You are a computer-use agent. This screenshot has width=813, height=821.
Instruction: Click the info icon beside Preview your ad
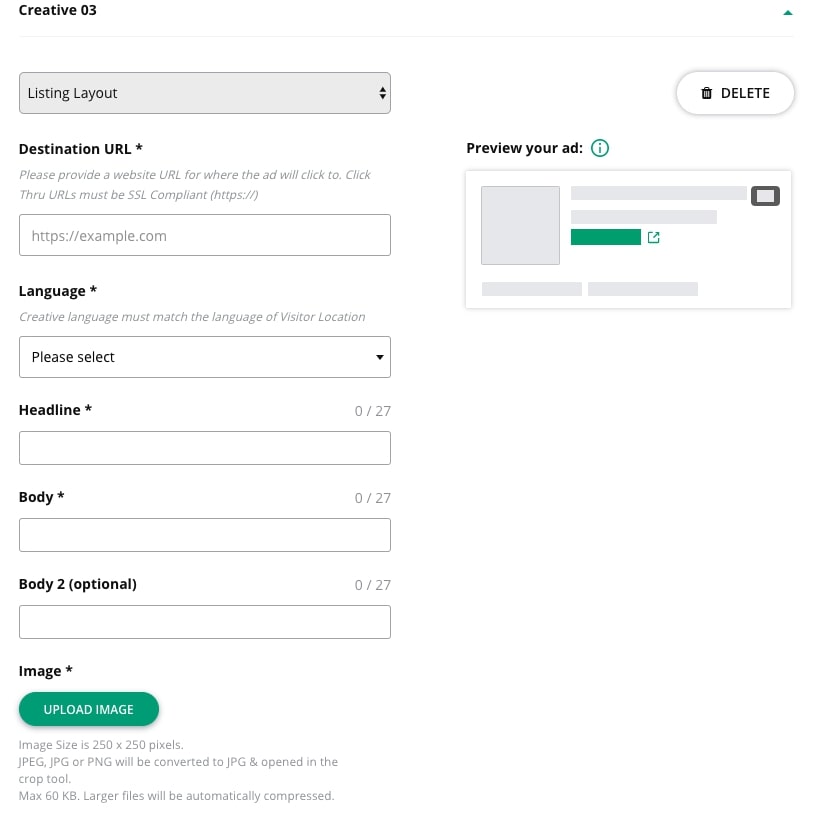click(600, 148)
